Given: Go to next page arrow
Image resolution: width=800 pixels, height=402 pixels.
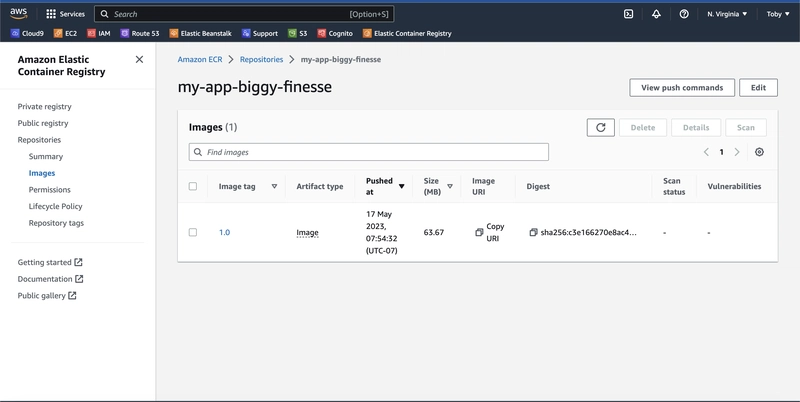Looking at the screenshot, I should click(x=737, y=152).
